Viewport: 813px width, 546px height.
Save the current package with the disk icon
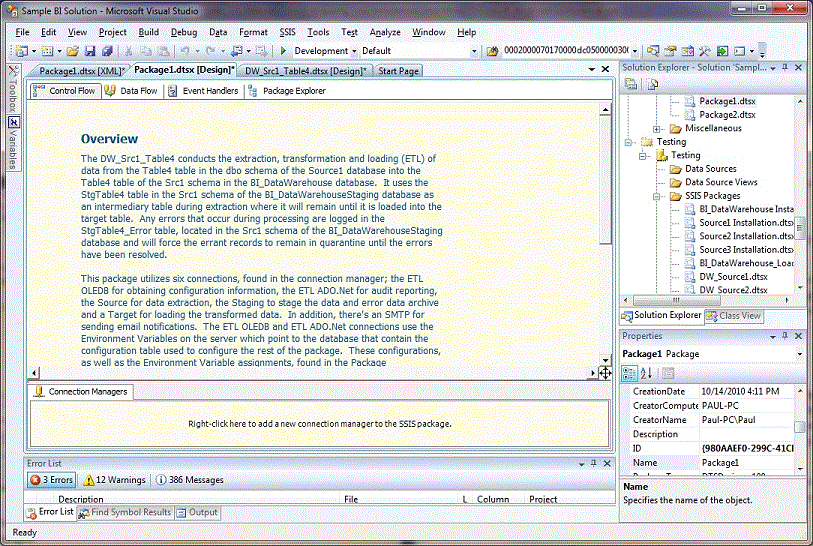point(90,51)
